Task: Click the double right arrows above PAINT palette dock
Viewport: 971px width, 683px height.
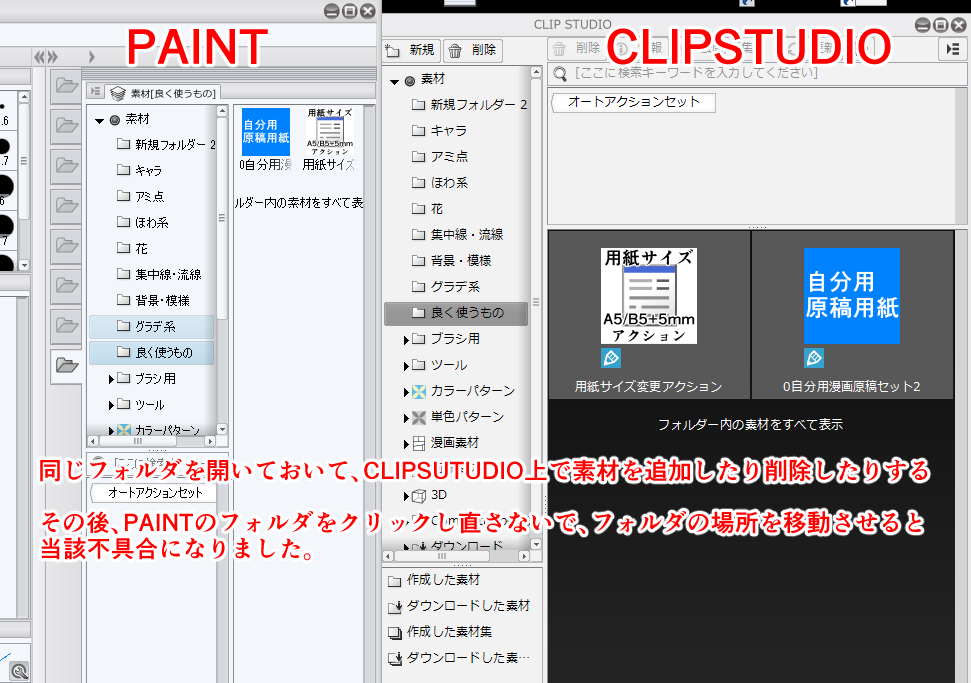Action: click(x=53, y=58)
